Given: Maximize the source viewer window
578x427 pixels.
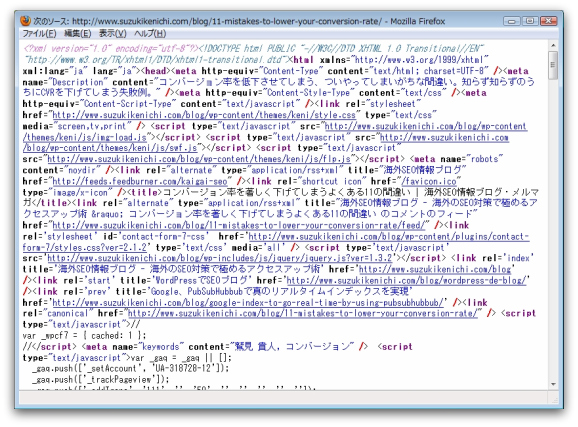Looking at the screenshot, I should [530, 21].
